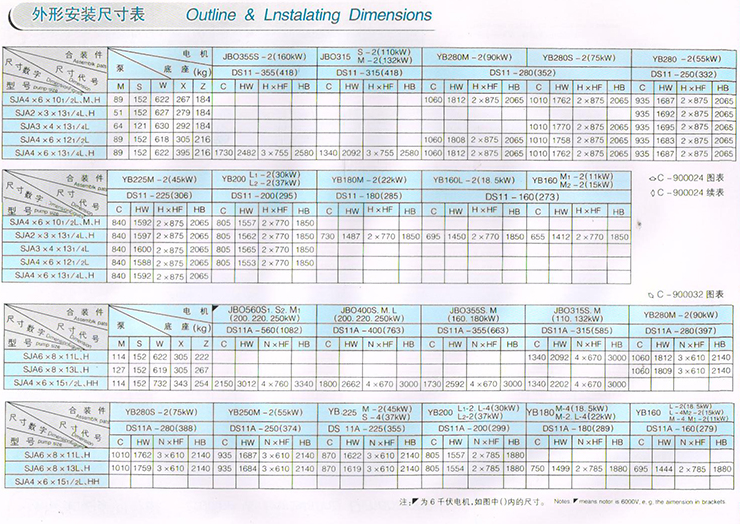Click the motor header 'YB280-2(55kW)'
The height and width of the screenshot is (524, 740).
(x=687, y=59)
